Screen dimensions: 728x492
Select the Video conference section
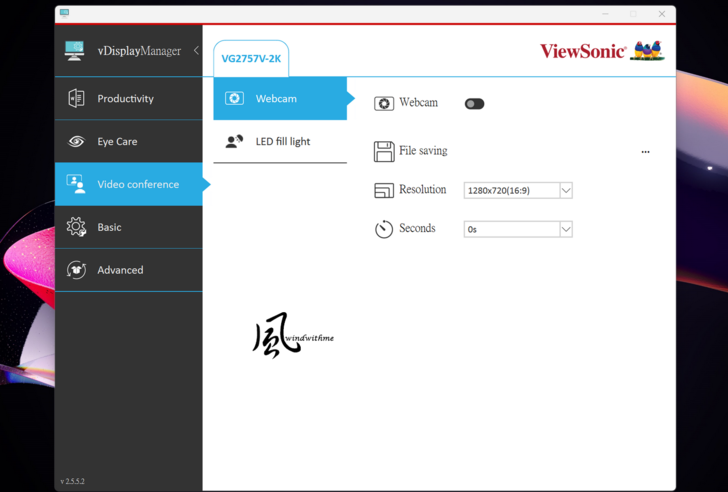129,184
